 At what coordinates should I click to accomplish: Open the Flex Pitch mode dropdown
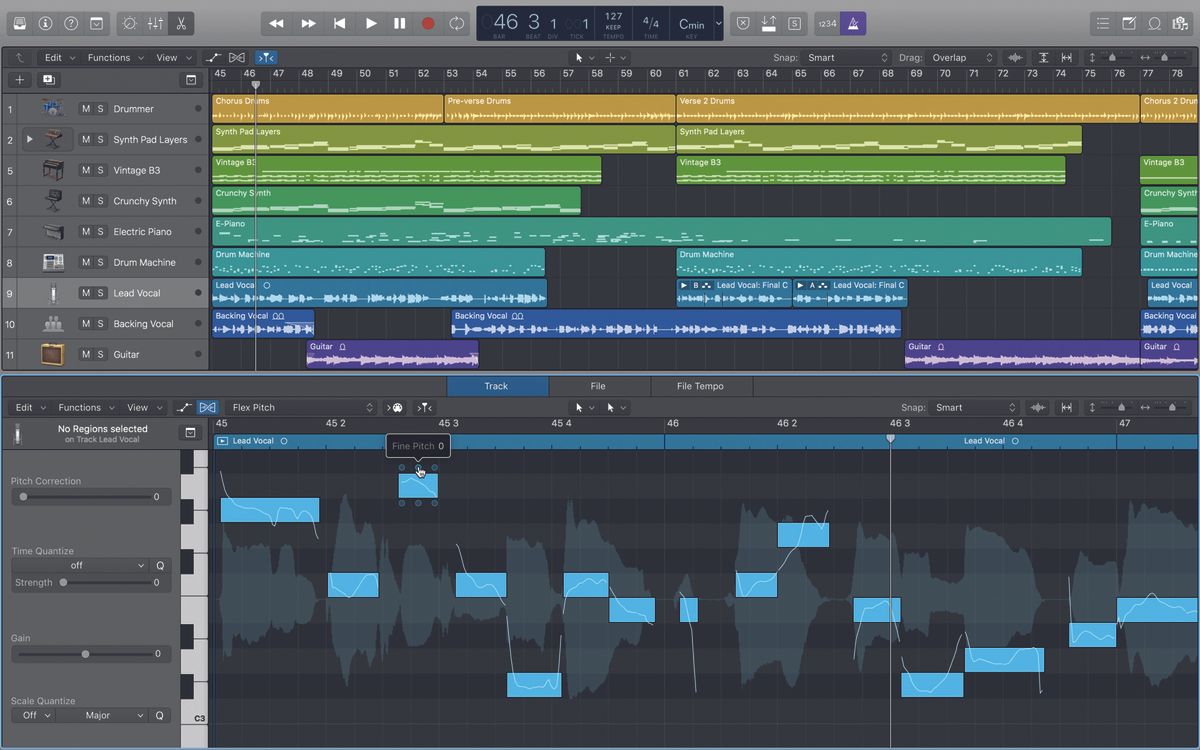pyautogui.click(x=300, y=407)
